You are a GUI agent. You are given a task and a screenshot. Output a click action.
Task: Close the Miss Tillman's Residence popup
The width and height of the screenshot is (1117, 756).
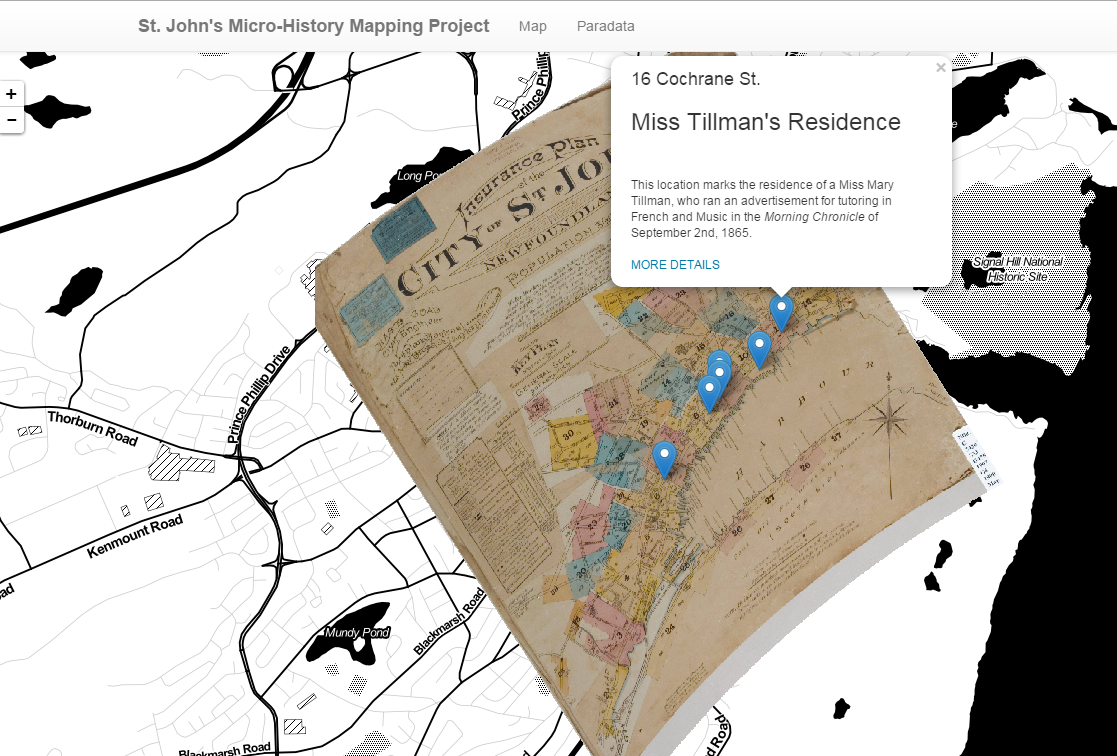(x=940, y=68)
